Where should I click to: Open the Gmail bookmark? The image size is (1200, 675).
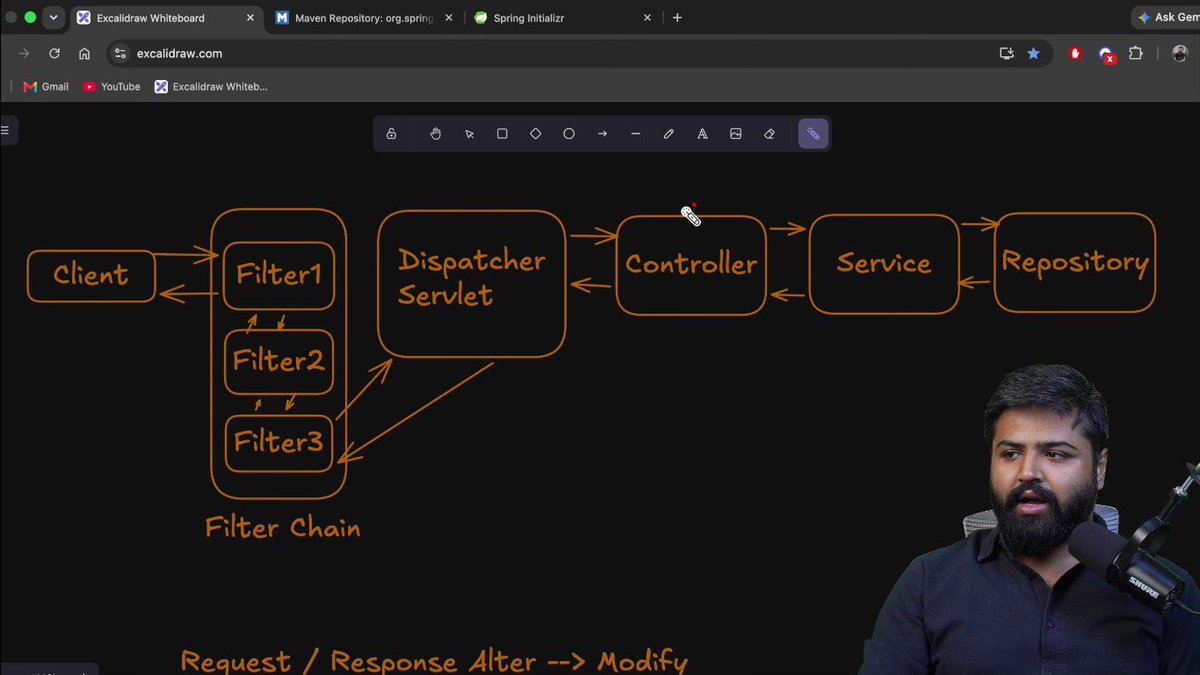pos(46,87)
